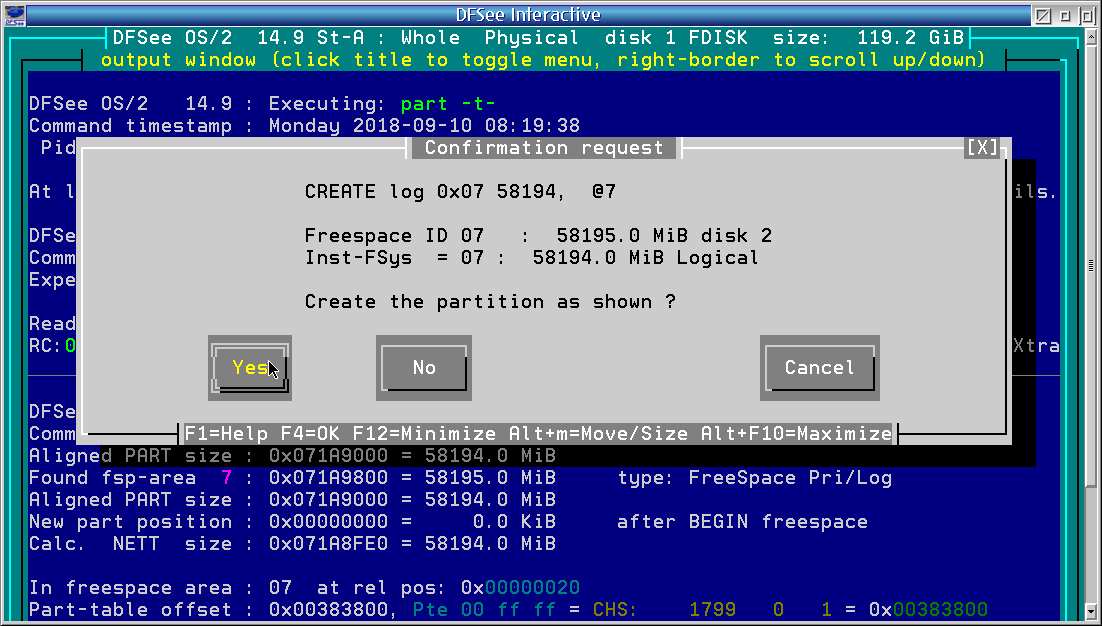Click the small minimize square in title bar
The height and width of the screenshot is (626, 1102).
coord(1065,15)
